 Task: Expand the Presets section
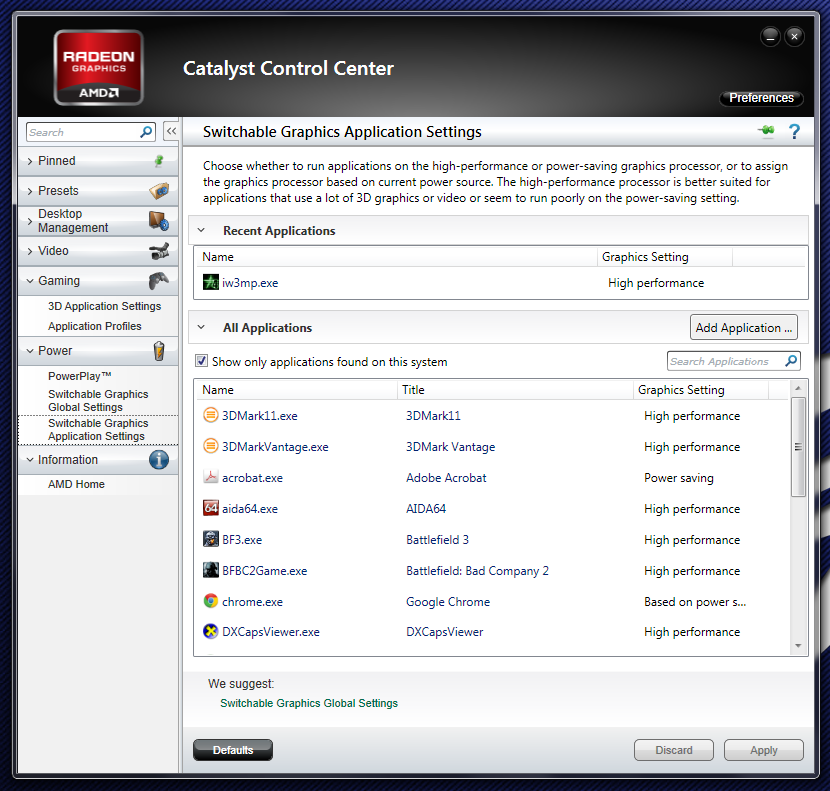30,191
